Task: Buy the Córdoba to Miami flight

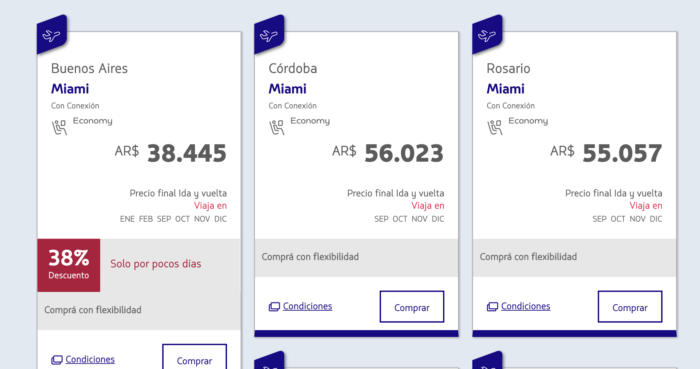Action: [x=412, y=307]
